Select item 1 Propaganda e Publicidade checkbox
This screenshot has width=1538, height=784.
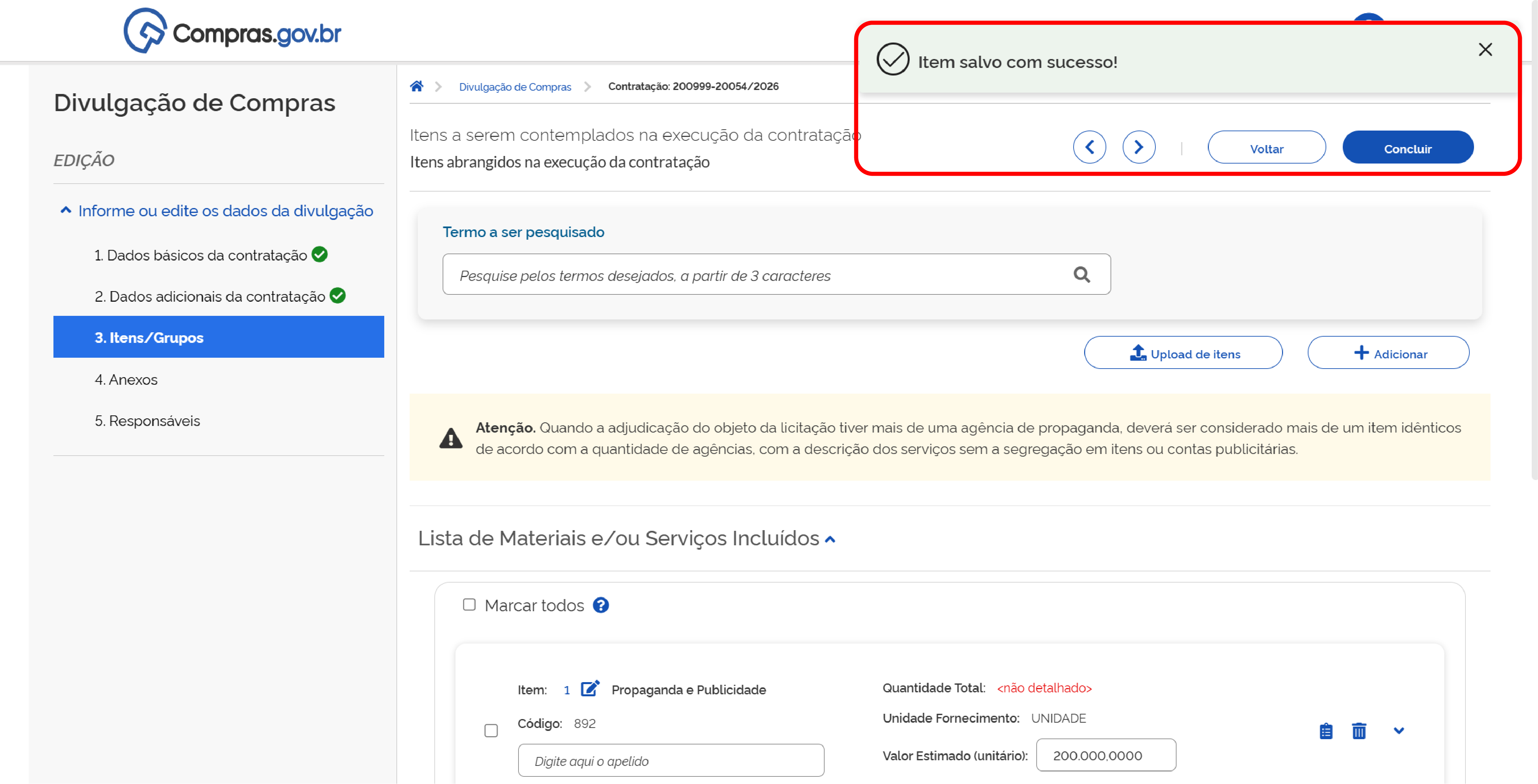491,730
